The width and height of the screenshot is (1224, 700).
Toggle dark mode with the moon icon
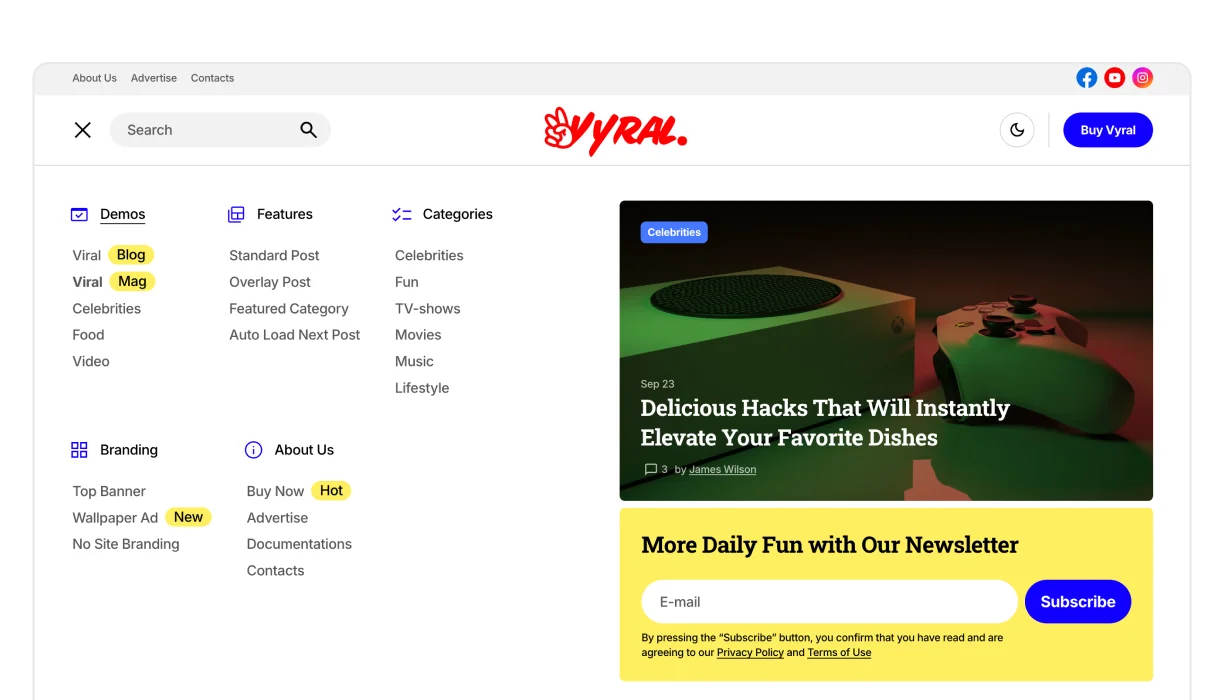pyautogui.click(x=1017, y=130)
